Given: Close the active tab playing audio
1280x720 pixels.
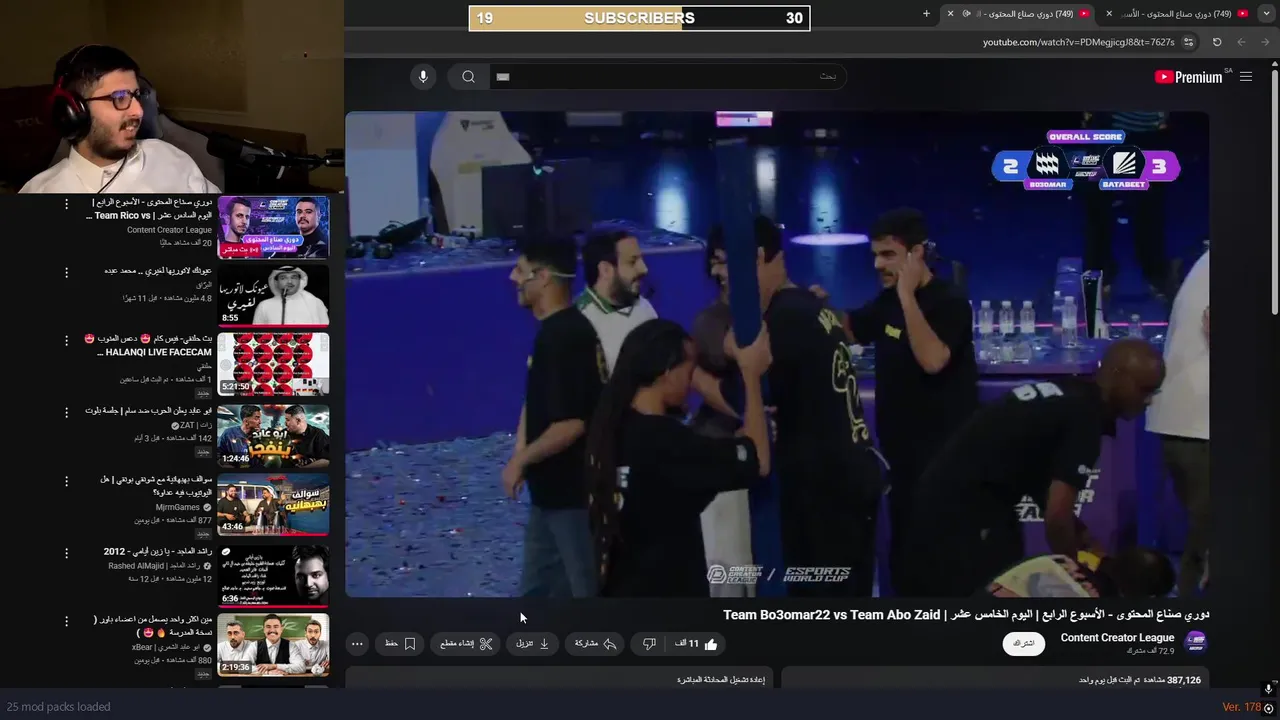Looking at the screenshot, I should 951,14.
